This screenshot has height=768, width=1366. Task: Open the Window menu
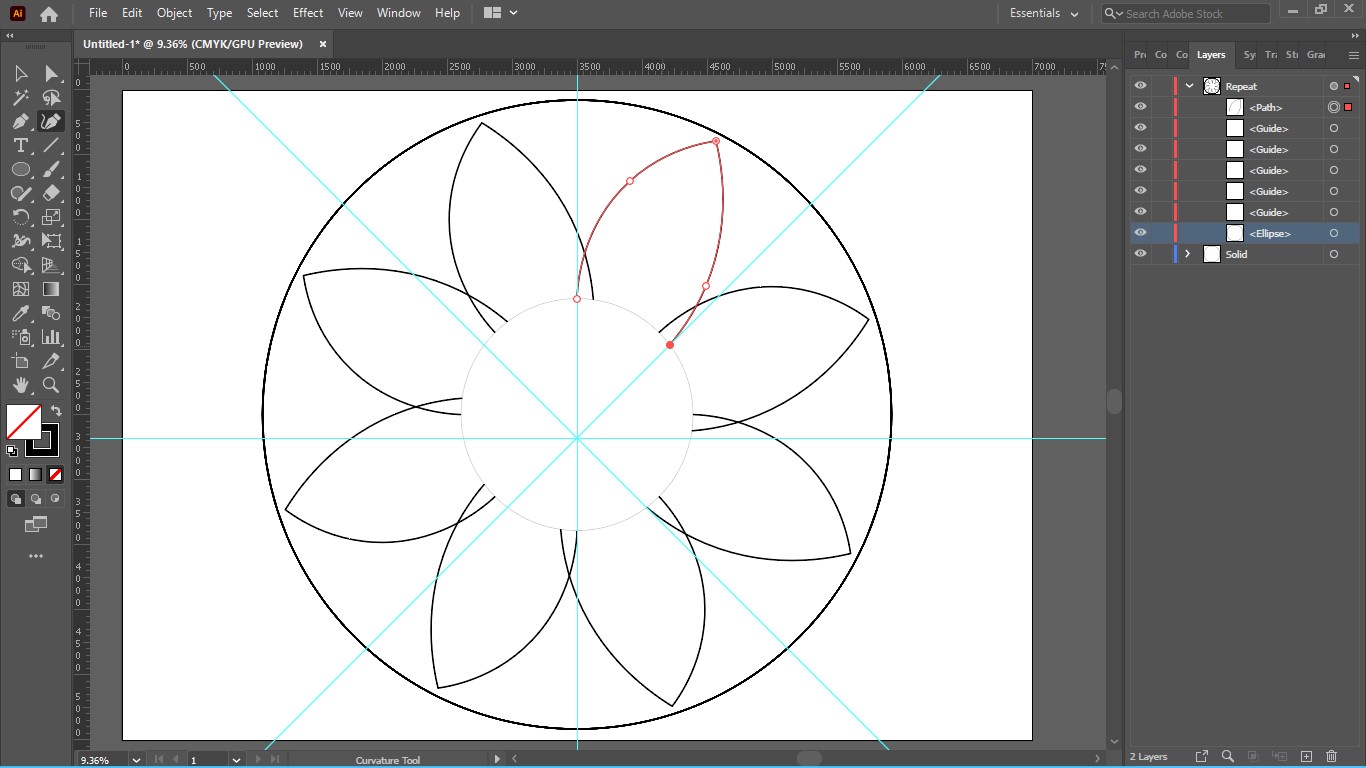pyautogui.click(x=399, y=13)
